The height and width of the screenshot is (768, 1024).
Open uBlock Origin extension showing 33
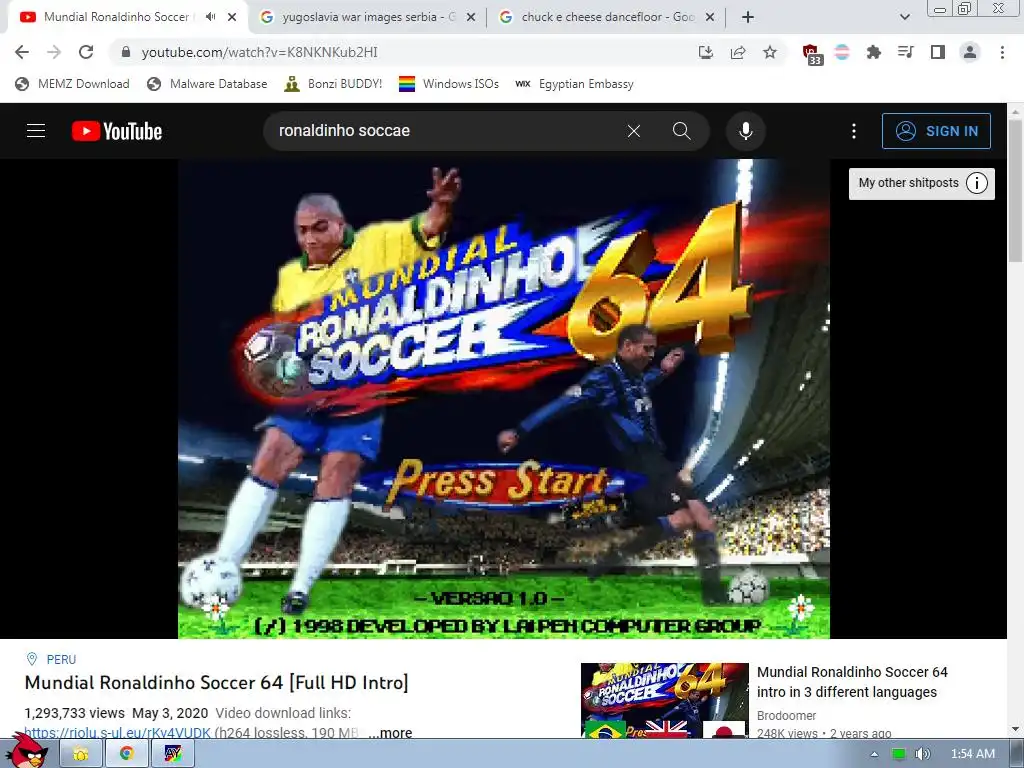click(x=812, y=54)
